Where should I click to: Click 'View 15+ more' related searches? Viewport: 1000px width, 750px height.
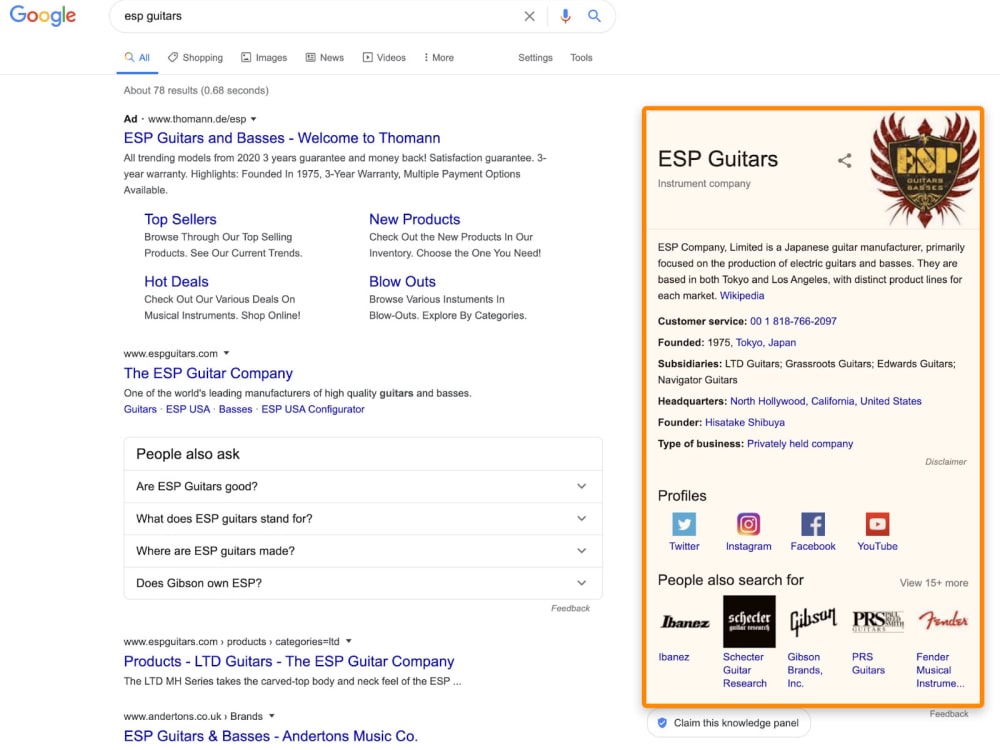click(x=934, y=583)
